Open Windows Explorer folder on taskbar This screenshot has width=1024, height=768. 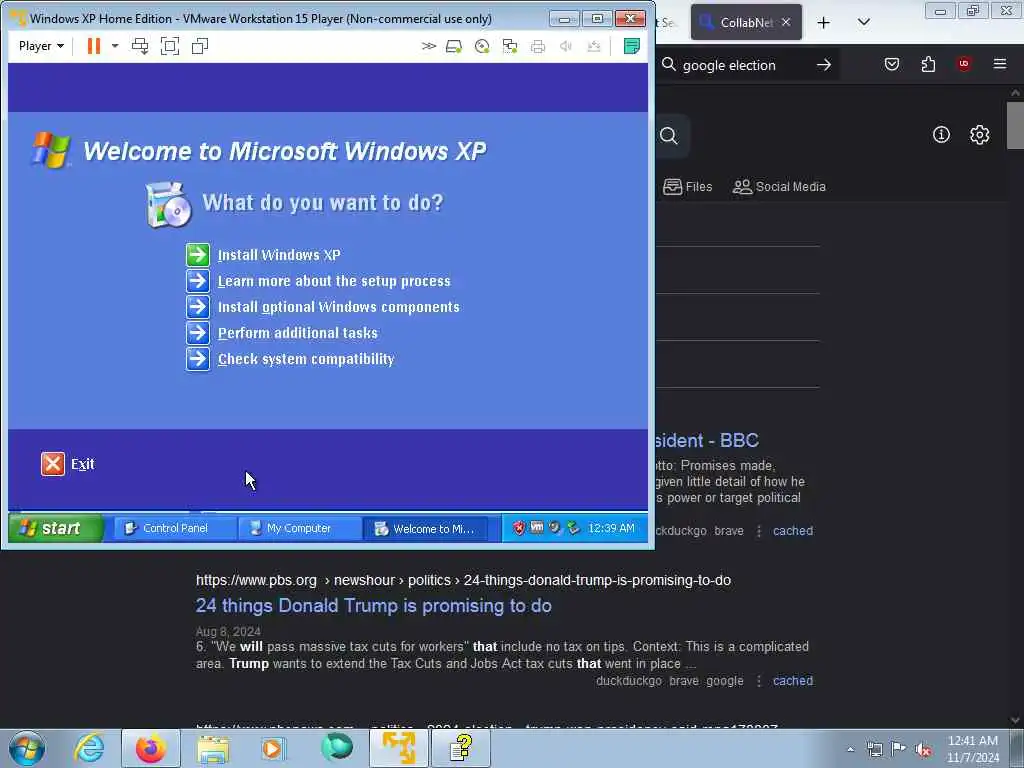click(213, 748)
